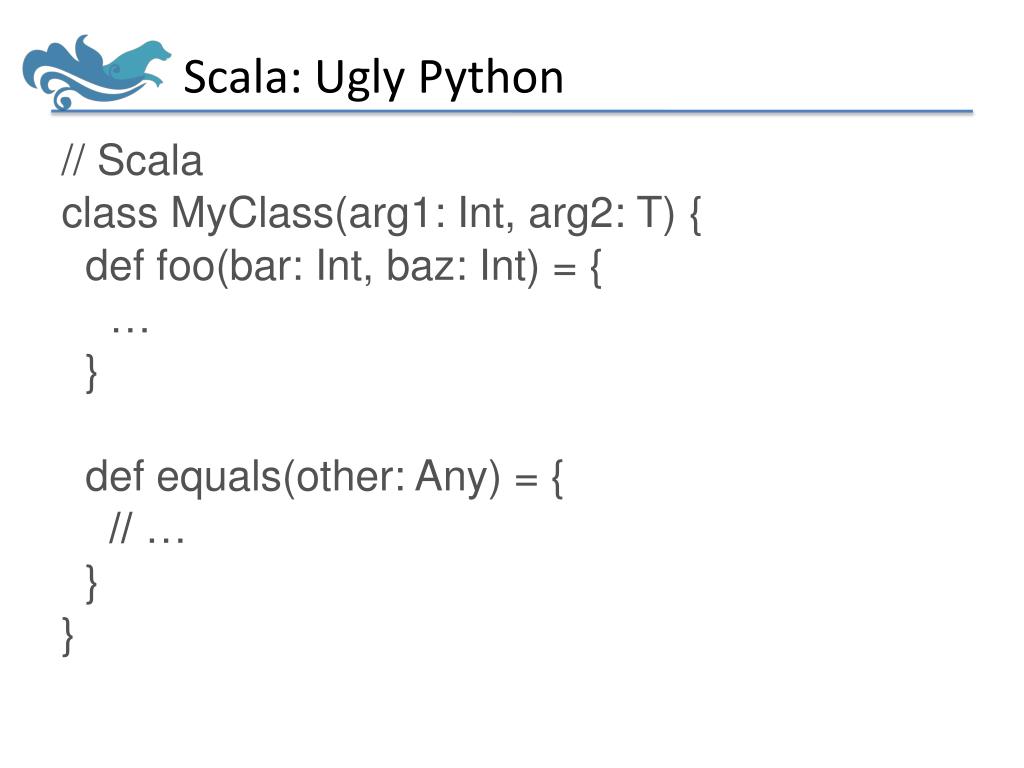
Task: Click the word 'Python' in title
Action: 490,79
